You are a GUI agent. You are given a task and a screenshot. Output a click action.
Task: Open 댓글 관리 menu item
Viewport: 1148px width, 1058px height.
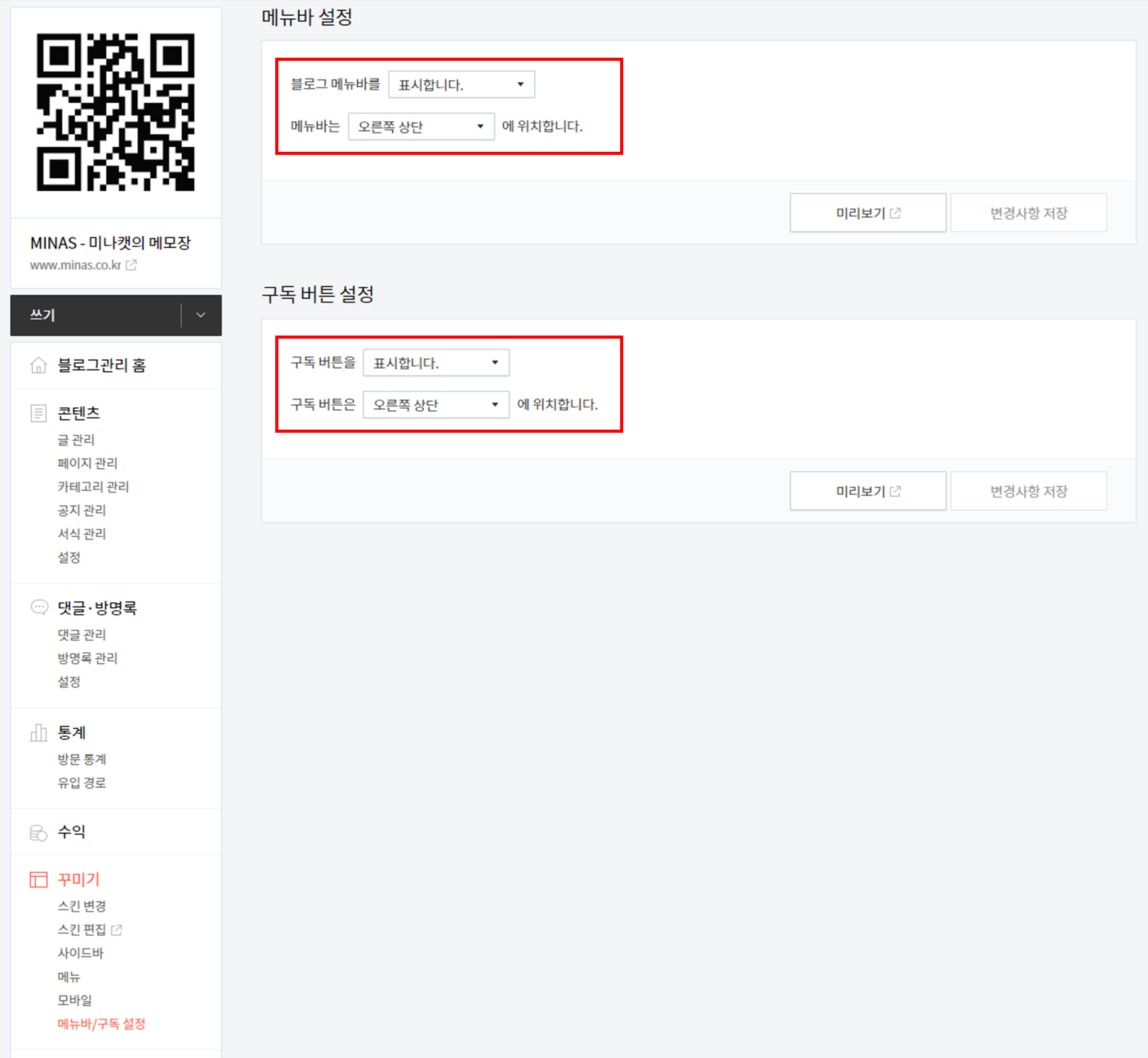pyautogui.click(x=82, y=635)
